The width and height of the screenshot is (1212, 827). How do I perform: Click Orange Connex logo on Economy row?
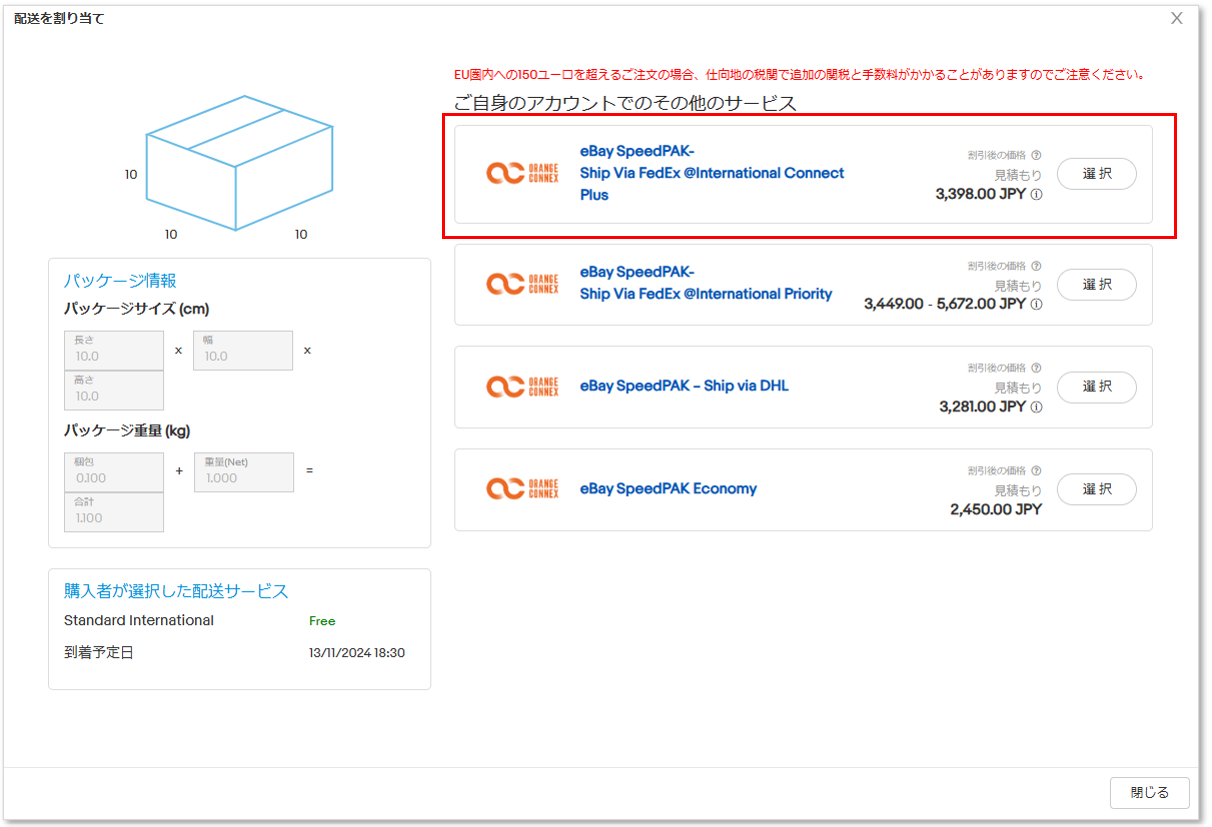522,488
